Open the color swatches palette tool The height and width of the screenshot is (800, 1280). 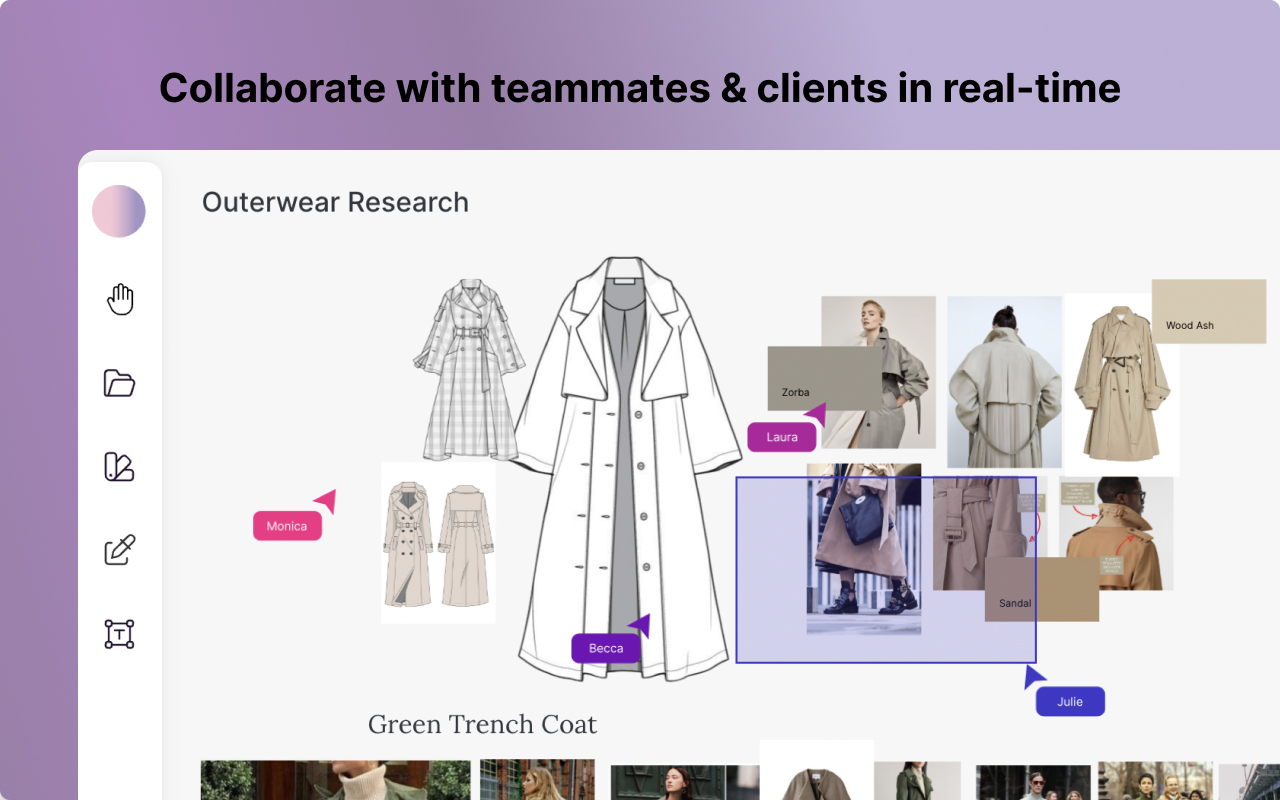click(120, 467)
